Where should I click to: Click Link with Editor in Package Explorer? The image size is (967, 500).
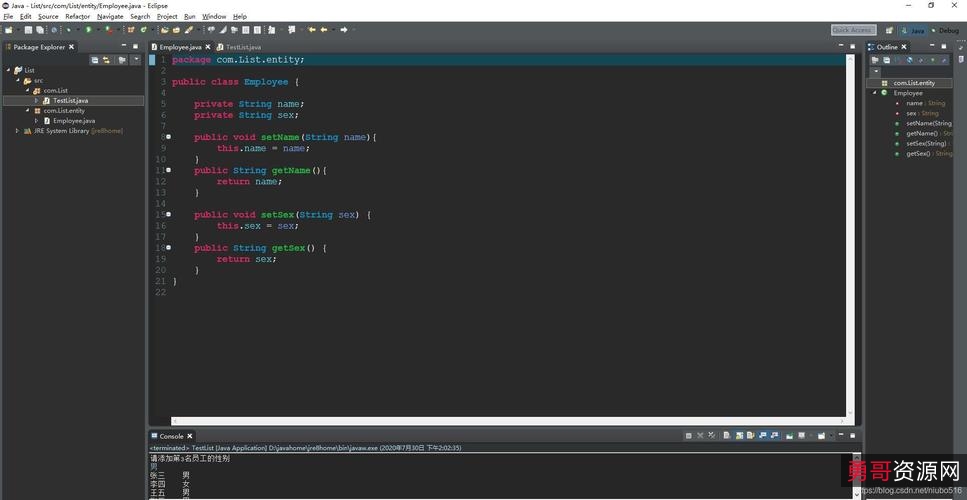(x=106, y=60)
